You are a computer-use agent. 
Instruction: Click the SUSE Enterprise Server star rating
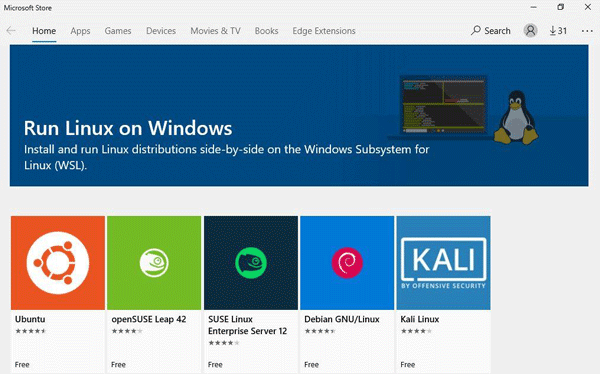(x=224, y=343)
